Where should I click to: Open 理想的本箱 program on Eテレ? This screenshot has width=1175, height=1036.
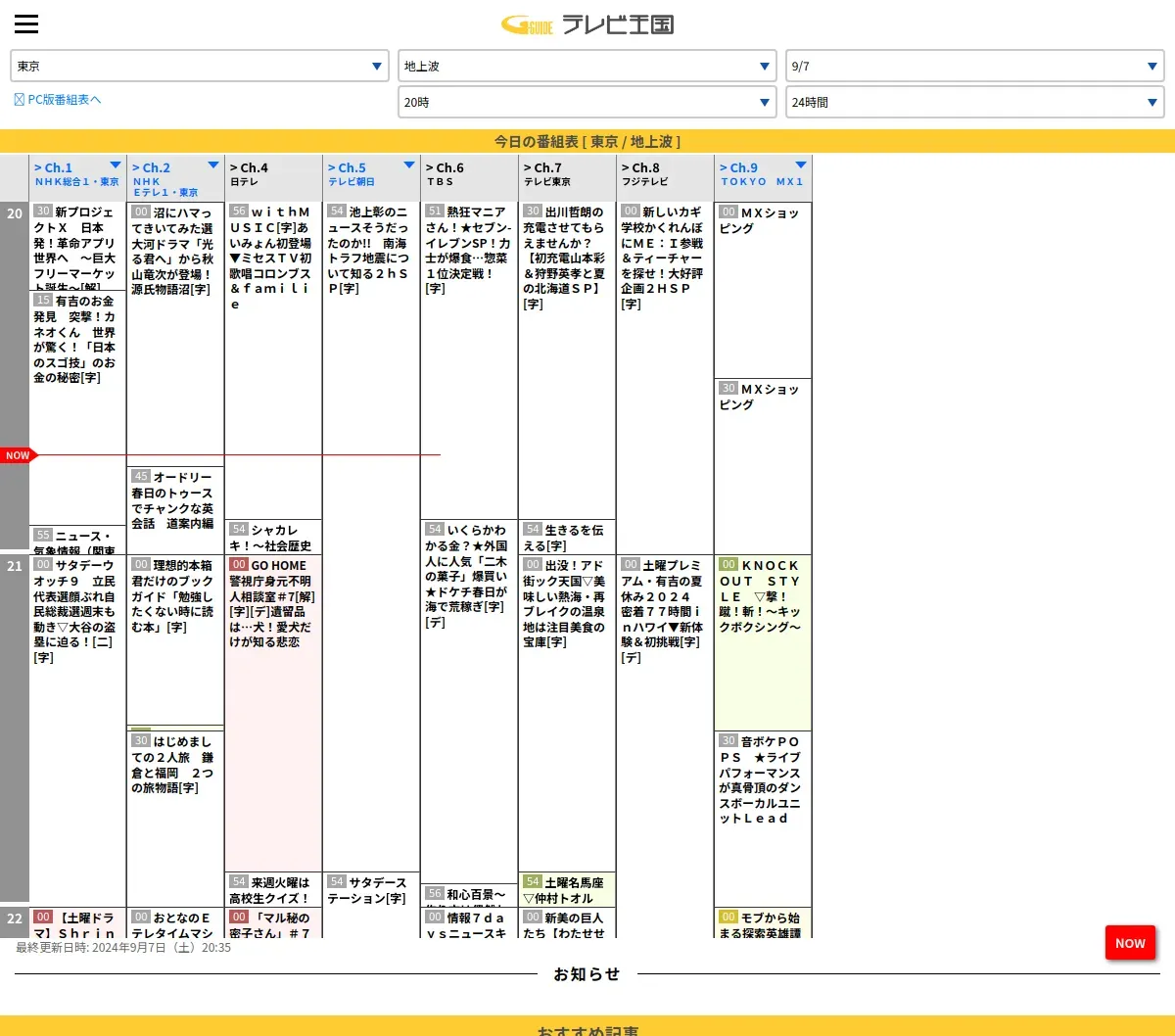click(175, 640)
